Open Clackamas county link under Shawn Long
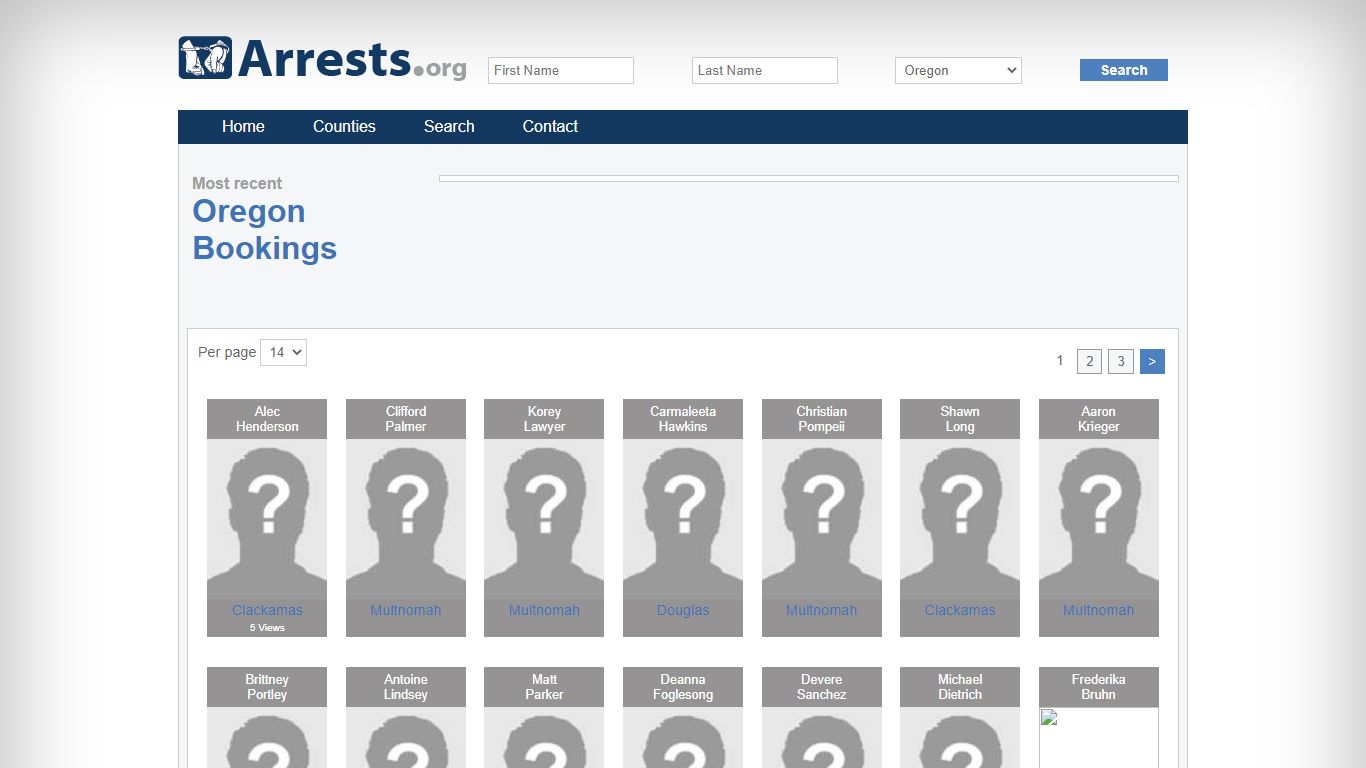Viewport: 1366px width, 768px height. coord(960,610)
